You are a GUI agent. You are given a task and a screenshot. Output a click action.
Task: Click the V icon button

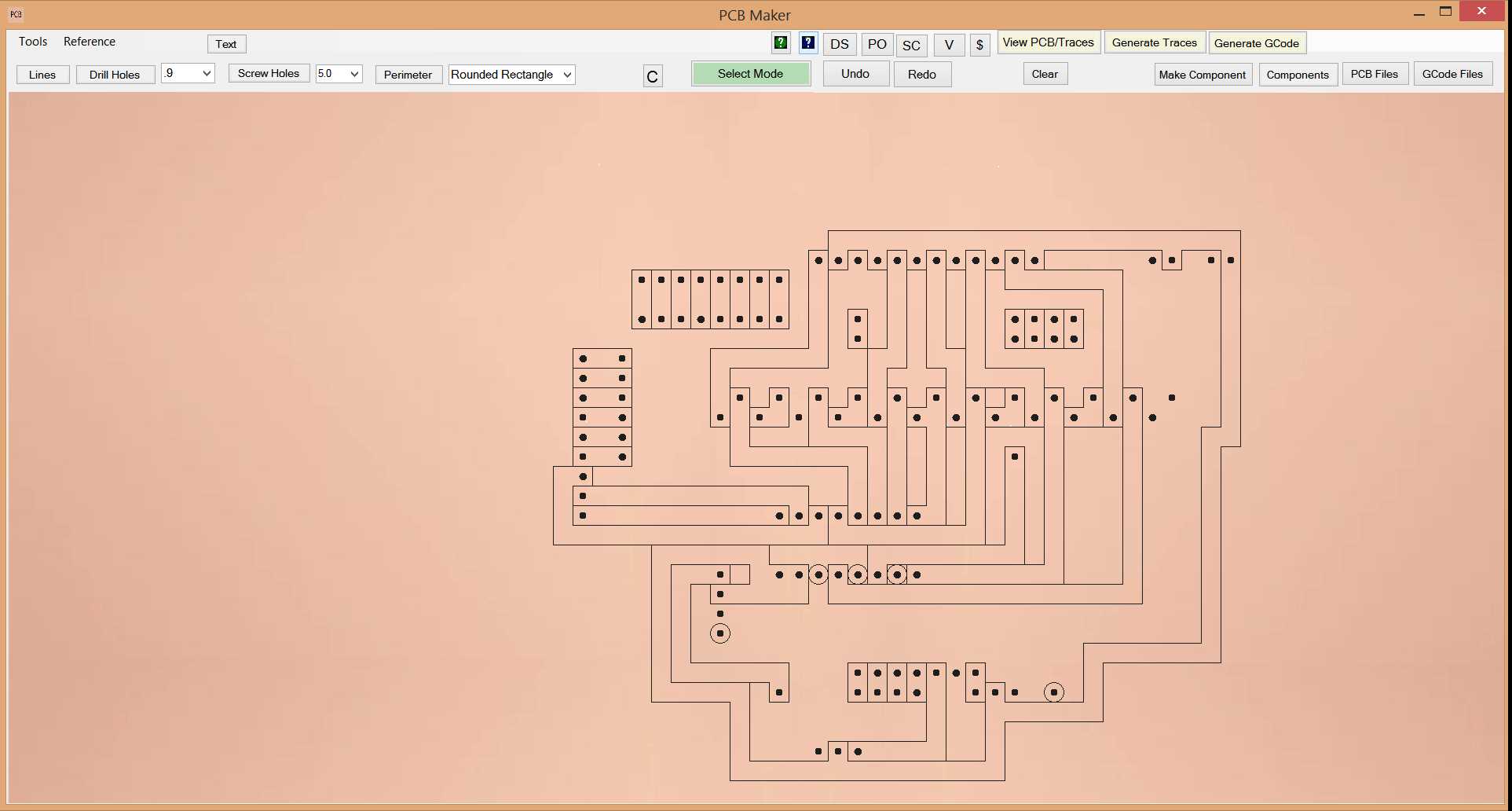tap(949, 46)
